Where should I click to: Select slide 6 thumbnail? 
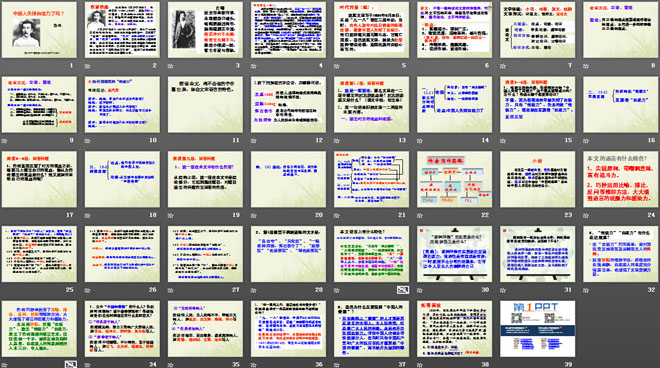455,30
